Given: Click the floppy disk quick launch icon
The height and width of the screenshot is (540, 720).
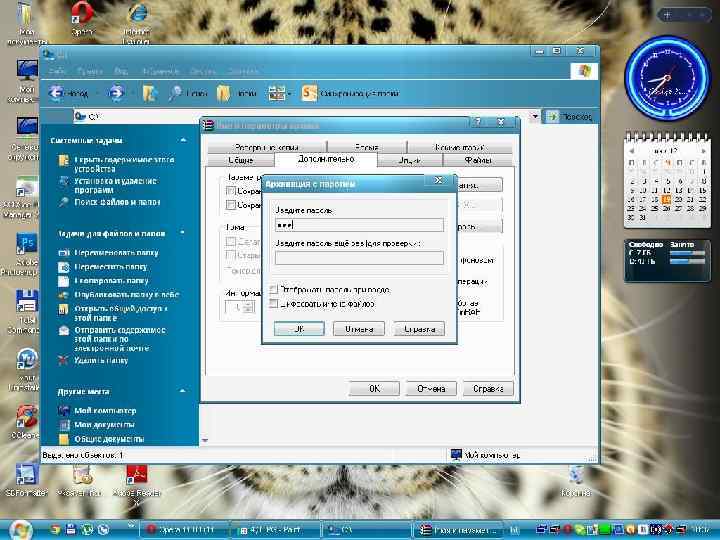Looking at the screenshot, I should point(71,529).
